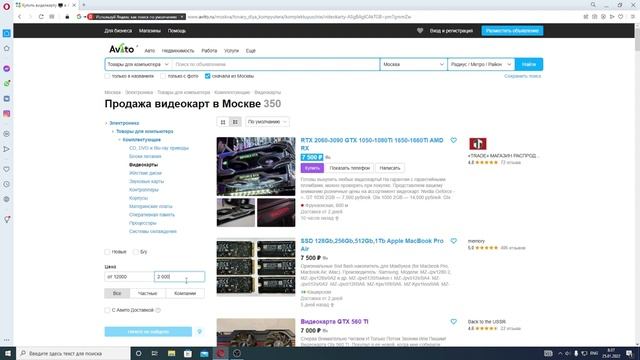640x360 pixels.
Task: Open WhatsApp in Opera sidebar
Action: [x=7, y=83]
